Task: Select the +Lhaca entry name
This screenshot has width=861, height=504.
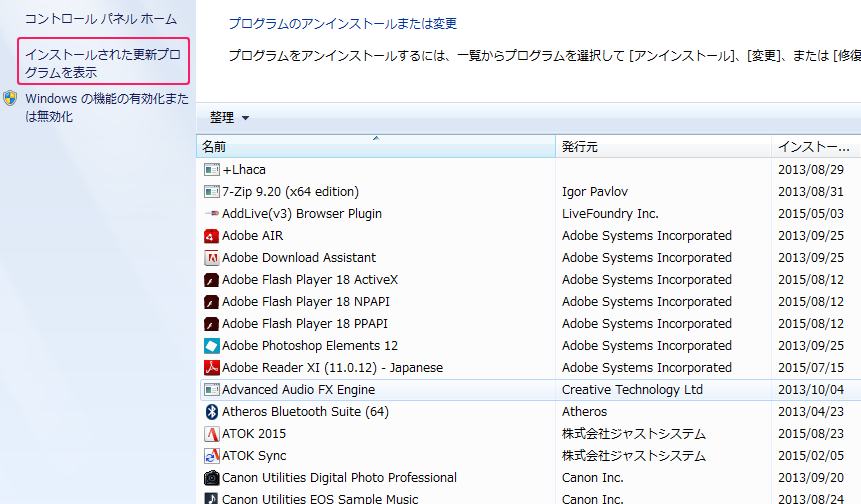Action: point(244,170)
